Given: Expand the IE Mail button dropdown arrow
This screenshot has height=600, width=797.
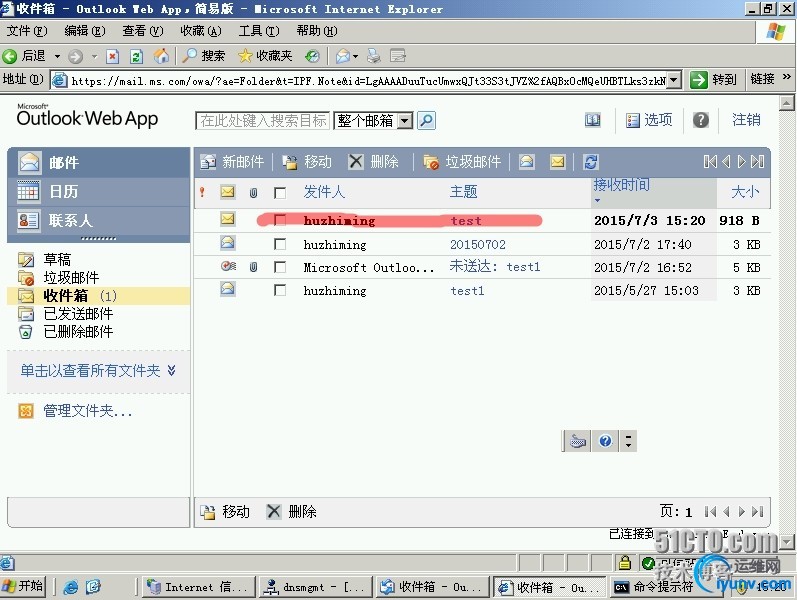Looking at the screenshot, I should click(x=355, y=56).
